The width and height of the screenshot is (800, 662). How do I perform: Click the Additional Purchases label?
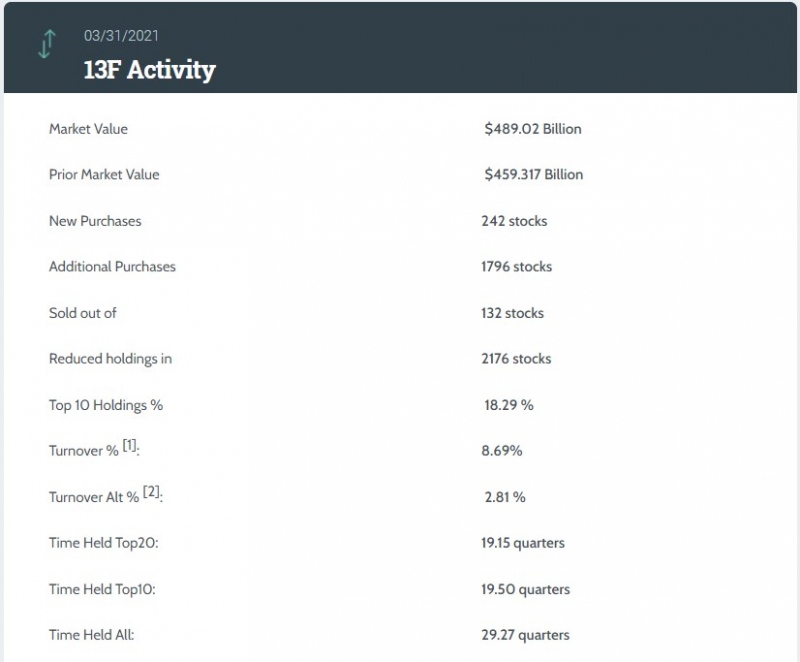(112, 267)
